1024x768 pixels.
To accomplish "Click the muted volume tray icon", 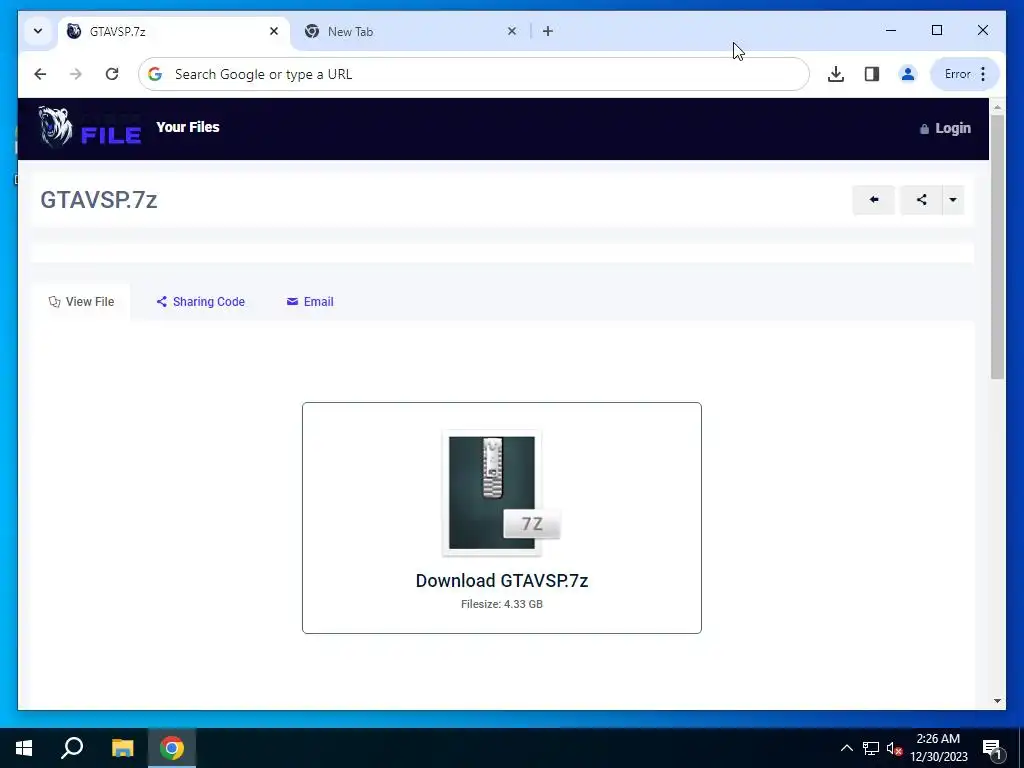I will (895, 748).
